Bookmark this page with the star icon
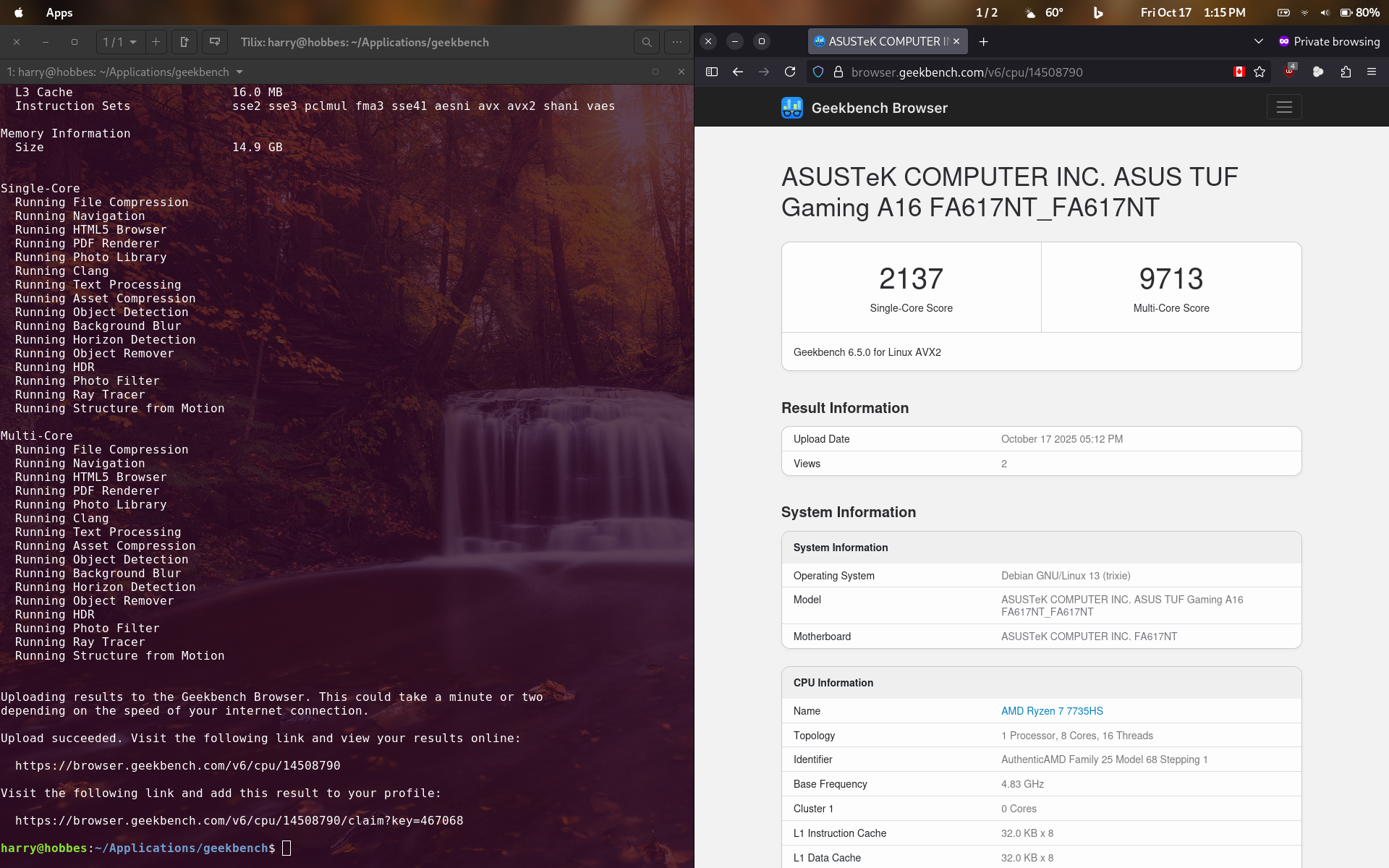 (1260, 72)
